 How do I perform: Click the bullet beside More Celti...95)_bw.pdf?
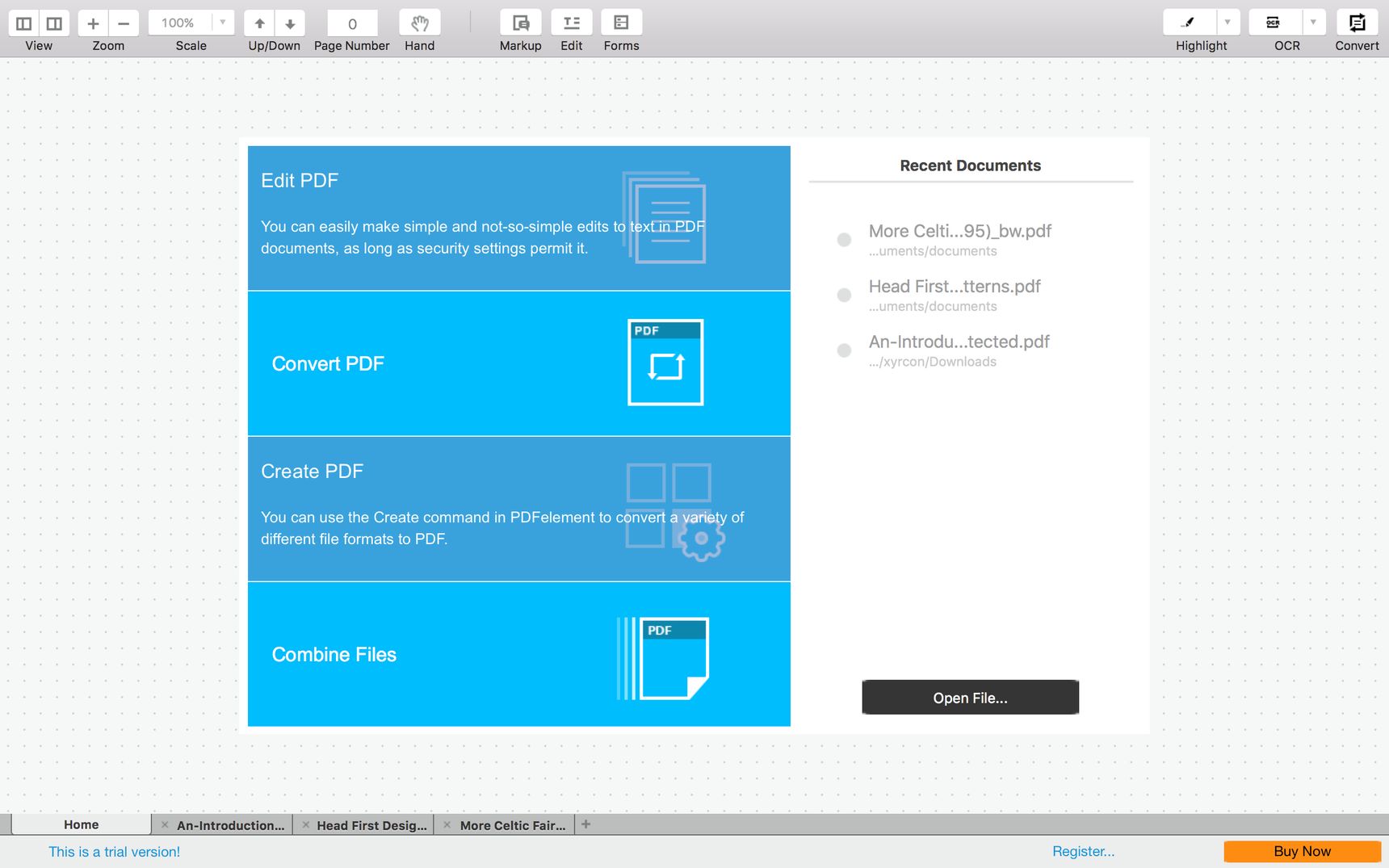pos(844,240)
